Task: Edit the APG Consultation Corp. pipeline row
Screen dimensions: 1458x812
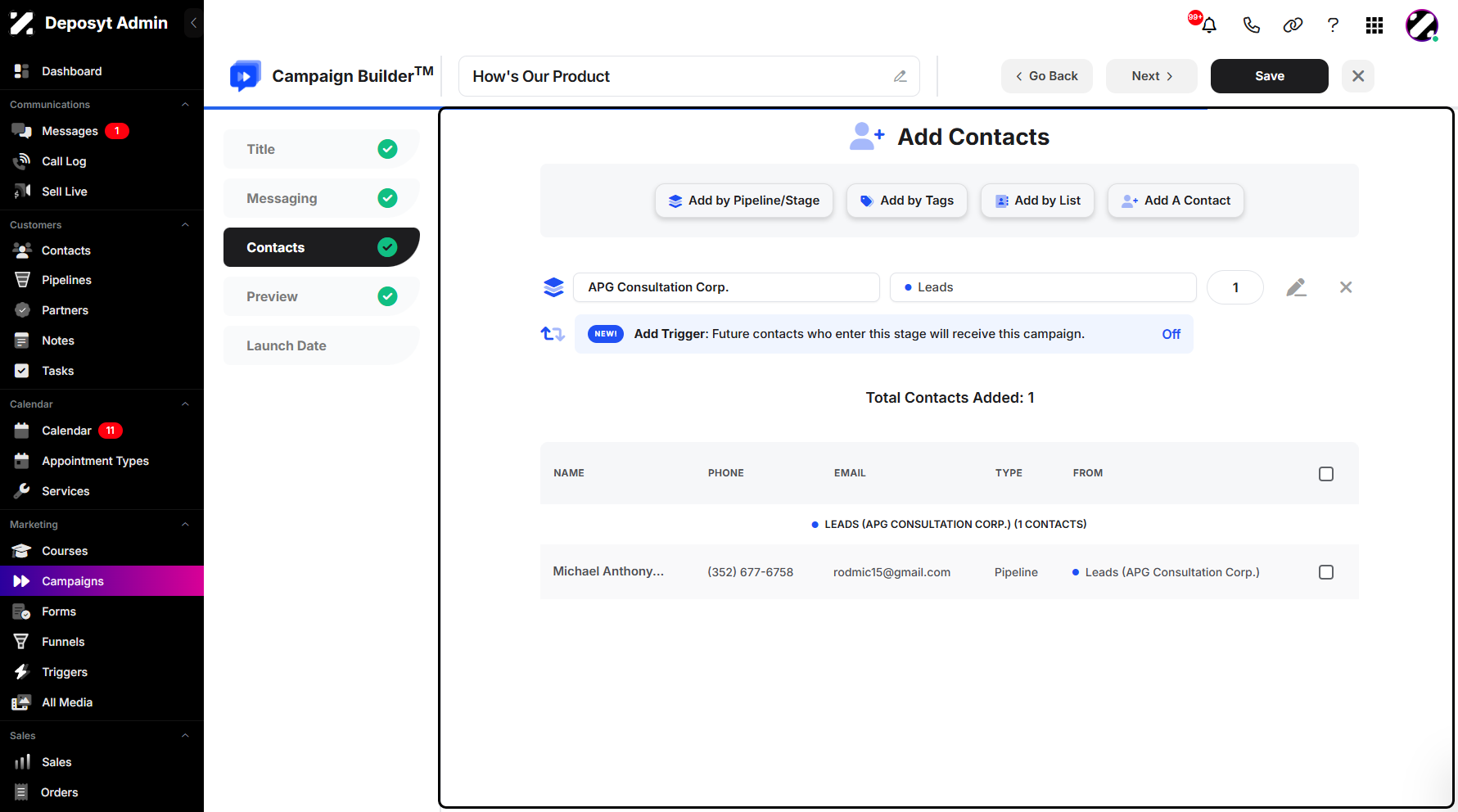Action: (x=1296, y=287)
